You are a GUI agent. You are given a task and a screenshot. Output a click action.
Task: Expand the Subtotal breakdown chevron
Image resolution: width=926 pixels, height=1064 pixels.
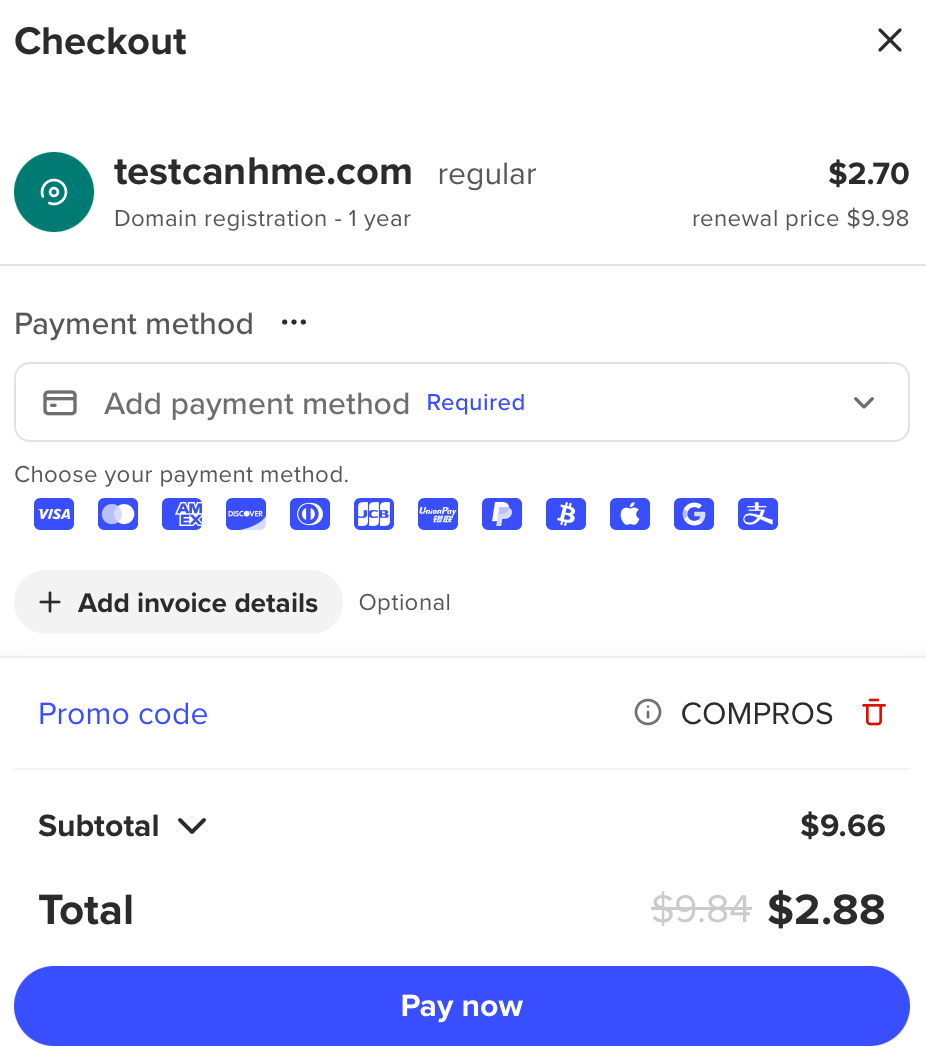(x=191, y=826)
